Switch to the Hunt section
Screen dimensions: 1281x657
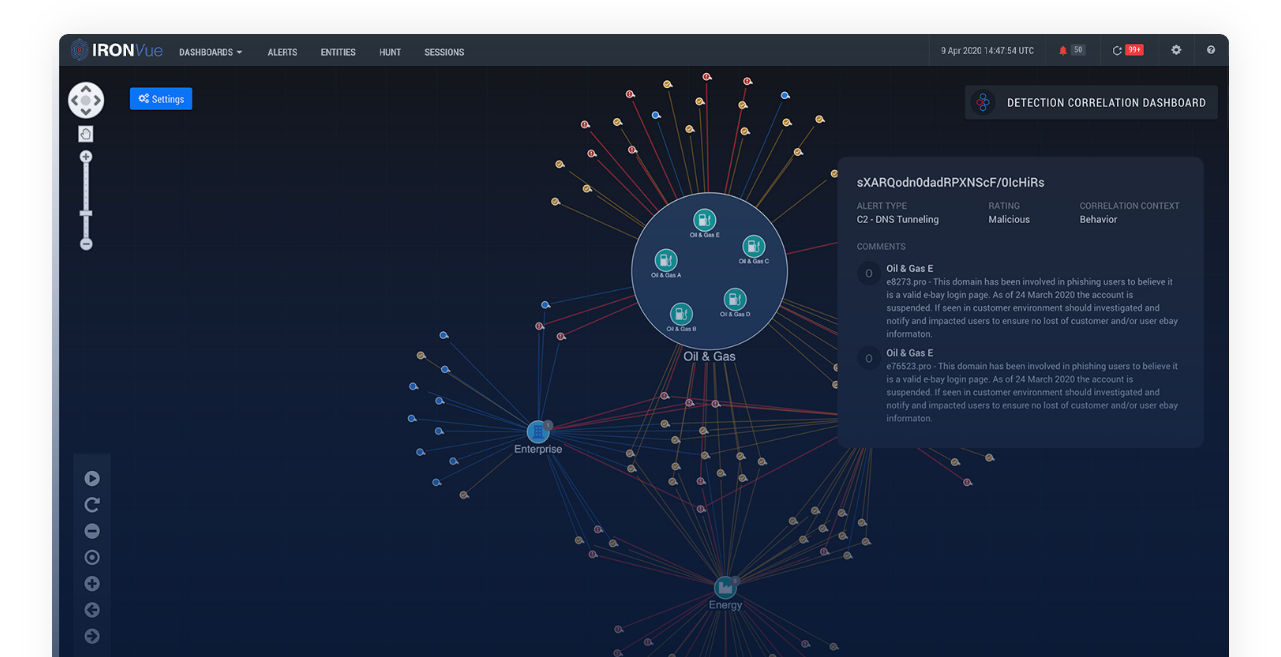coord(390,52)
